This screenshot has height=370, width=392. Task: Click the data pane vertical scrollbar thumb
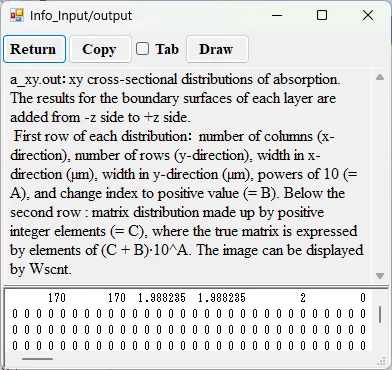(x=380, y=314)
